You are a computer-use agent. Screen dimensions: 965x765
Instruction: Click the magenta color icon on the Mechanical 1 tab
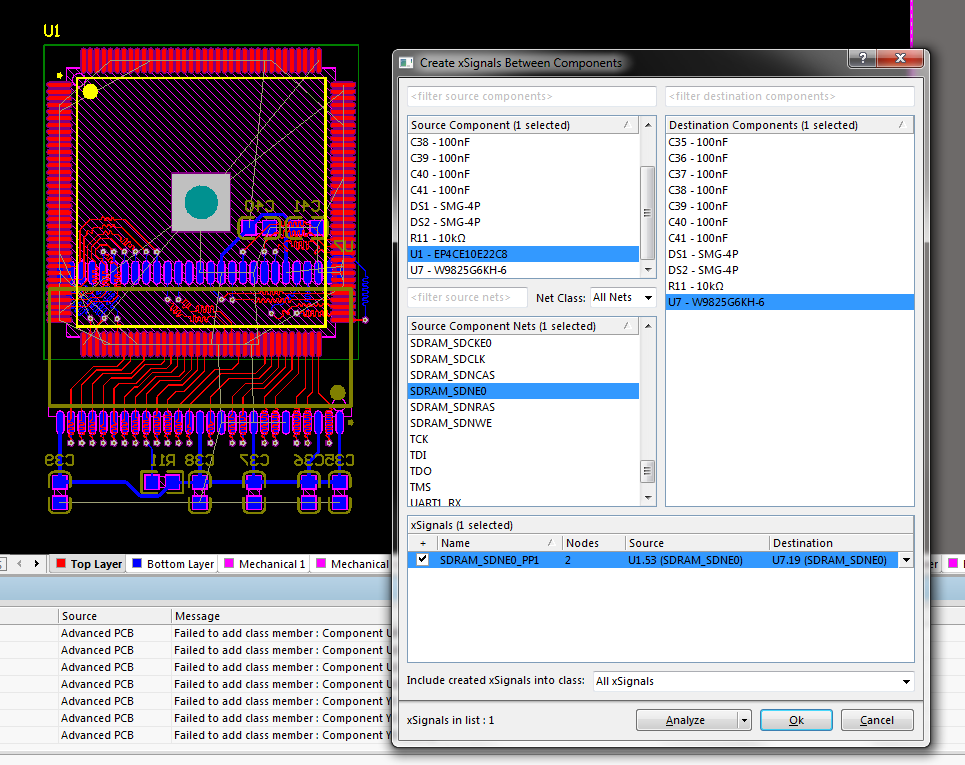[228, 563]
